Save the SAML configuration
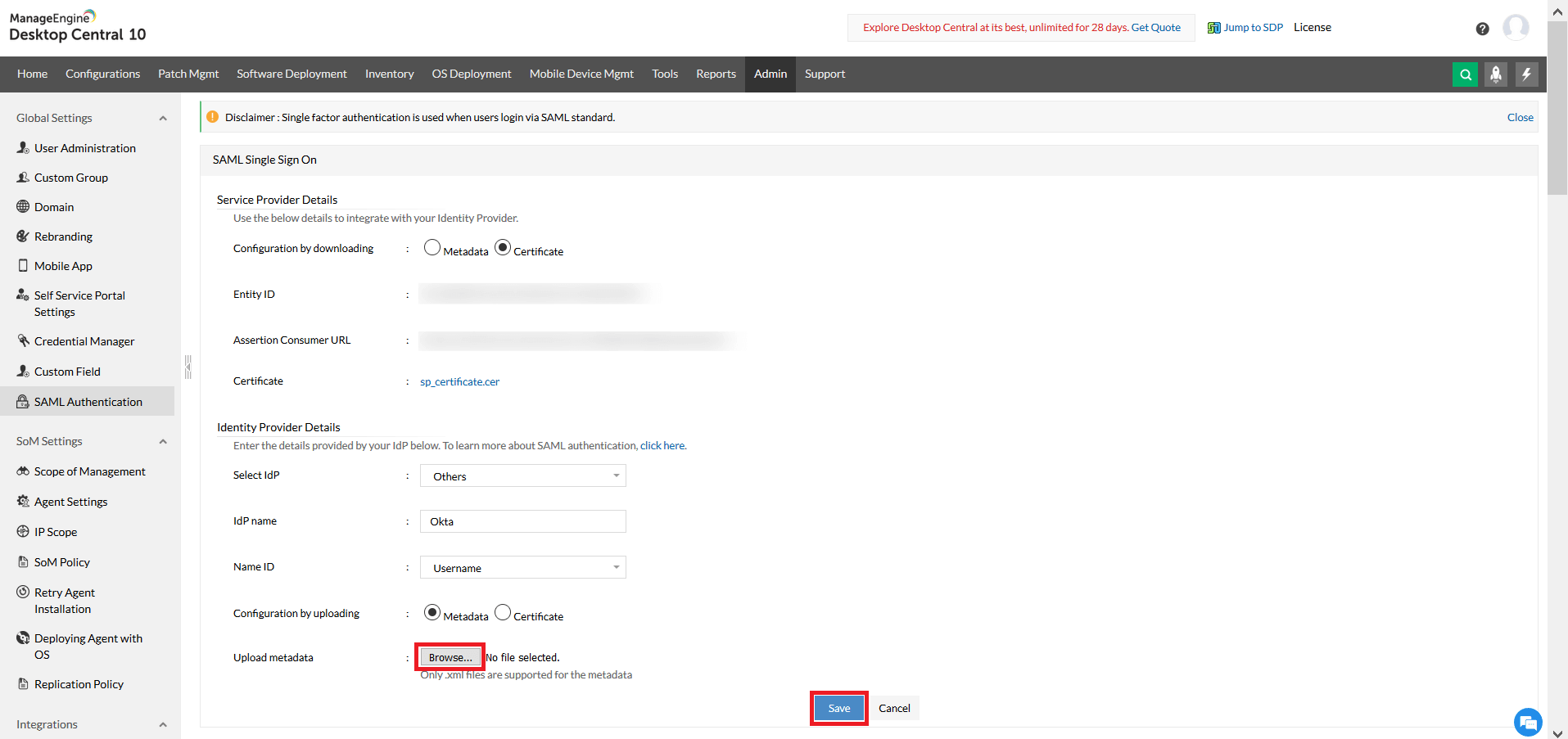 [x=838, y=707]
